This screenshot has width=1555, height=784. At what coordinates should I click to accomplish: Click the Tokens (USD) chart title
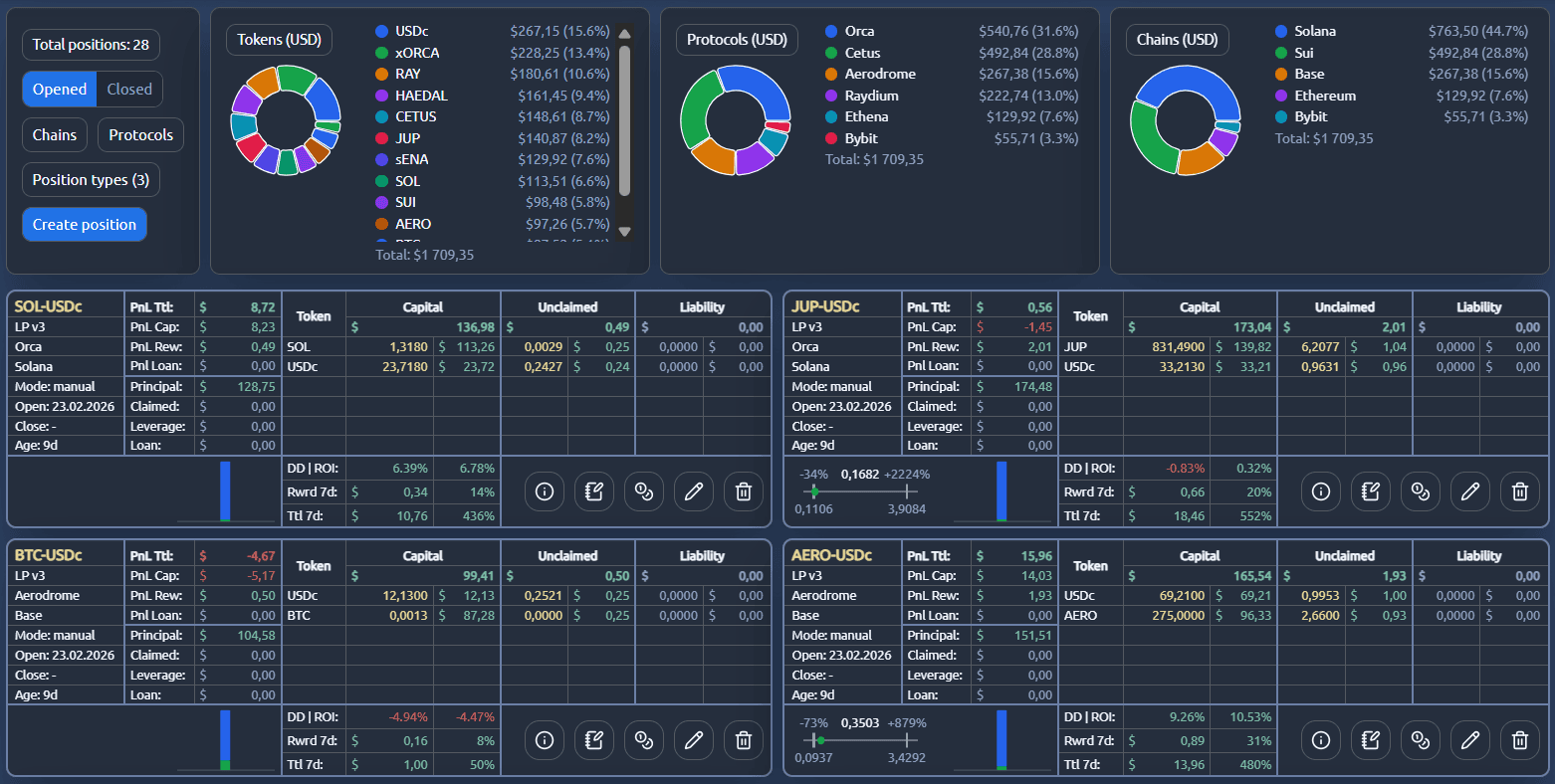coord(279,40)
